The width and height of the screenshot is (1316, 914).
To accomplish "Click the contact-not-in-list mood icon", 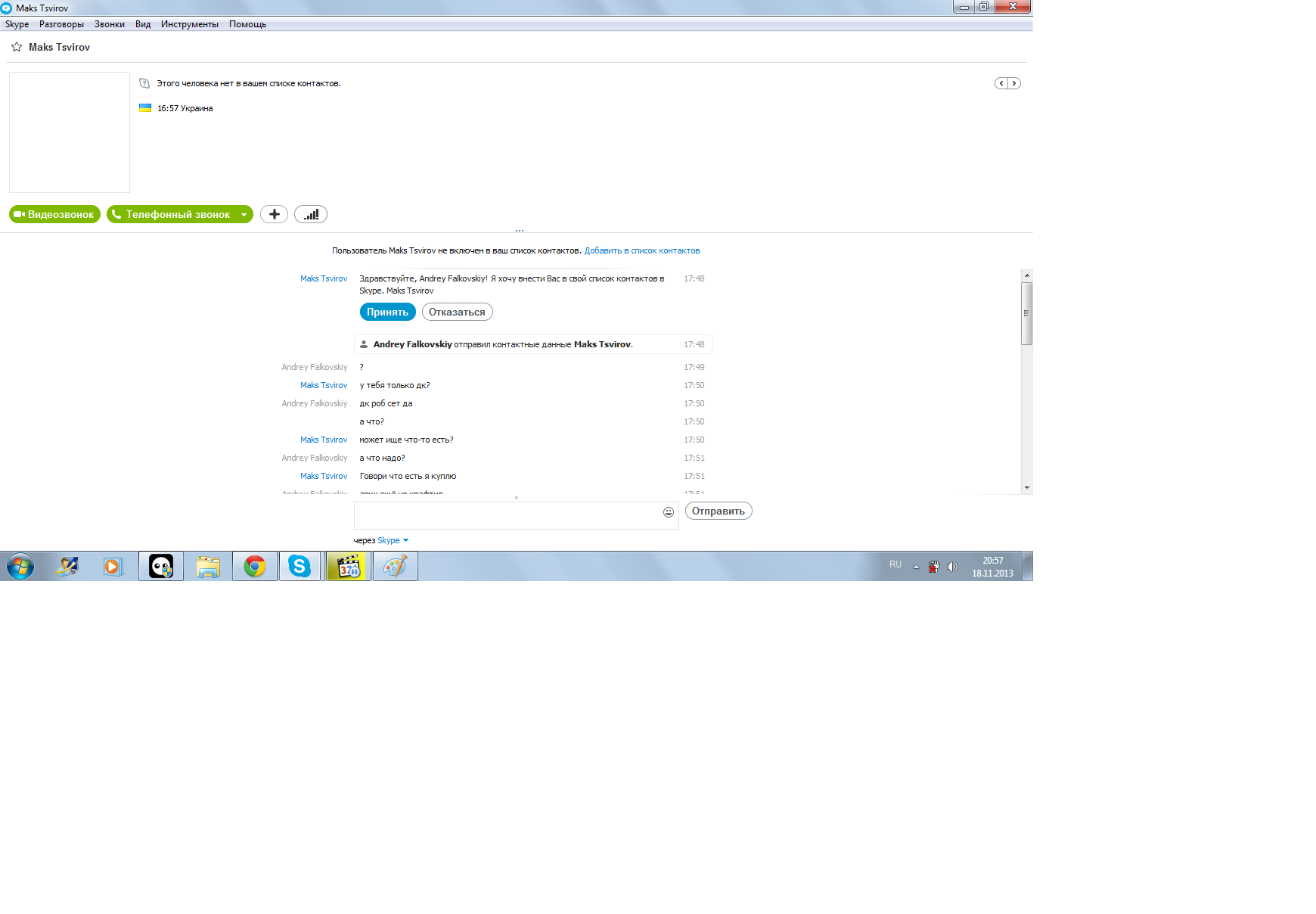I will [144, 83].
